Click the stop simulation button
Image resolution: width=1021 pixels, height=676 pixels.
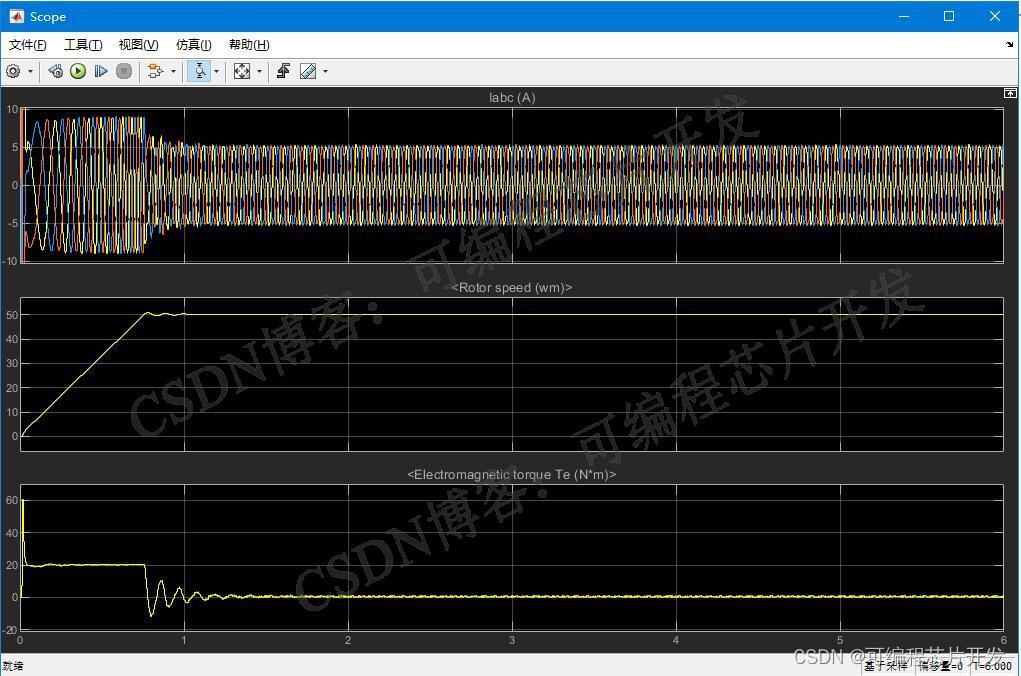pos(124,71)
